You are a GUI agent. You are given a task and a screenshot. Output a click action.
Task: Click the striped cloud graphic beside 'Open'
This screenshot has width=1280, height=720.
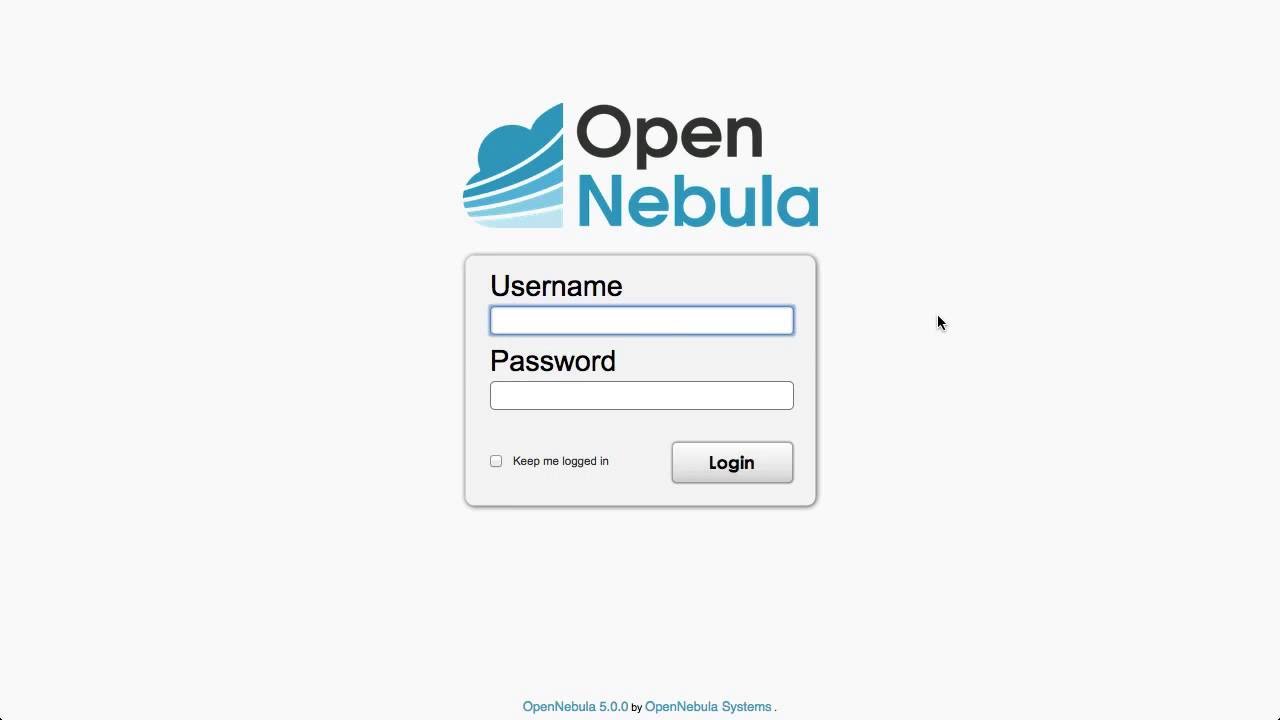coord(513,166)
